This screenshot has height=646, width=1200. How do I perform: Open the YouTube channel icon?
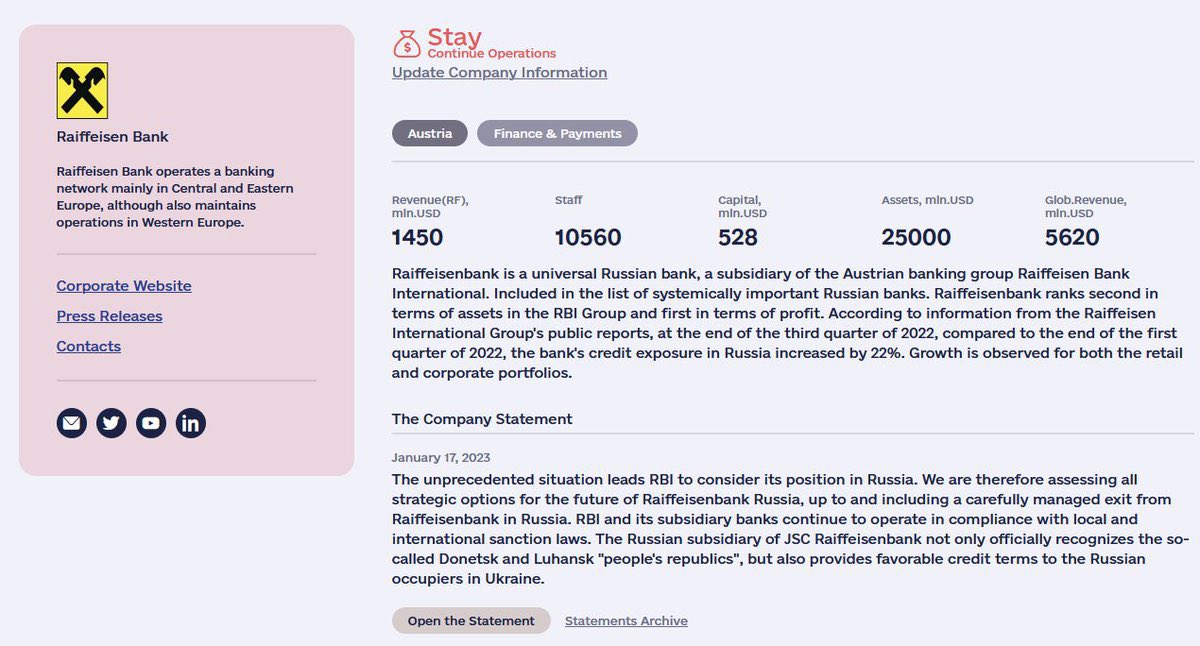151,423
